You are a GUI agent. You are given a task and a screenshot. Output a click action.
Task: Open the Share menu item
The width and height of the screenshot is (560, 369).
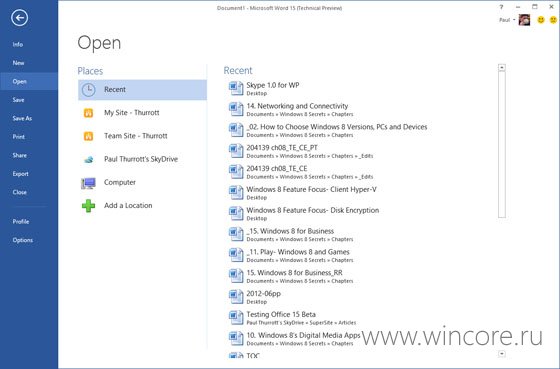pyautogui.click(x=20, y=155)
